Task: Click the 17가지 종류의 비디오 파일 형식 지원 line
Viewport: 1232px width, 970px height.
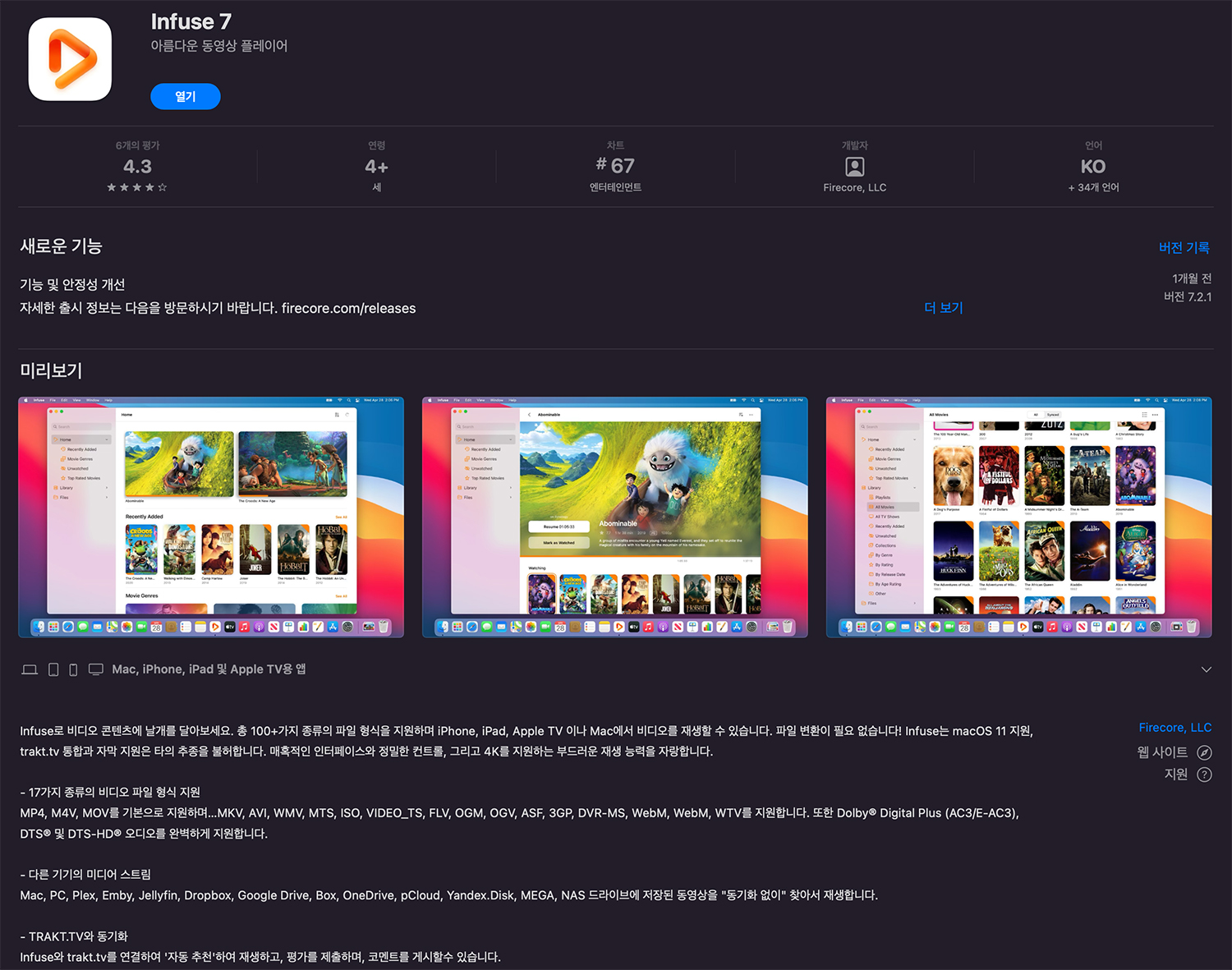Action: tap(110, 792)
